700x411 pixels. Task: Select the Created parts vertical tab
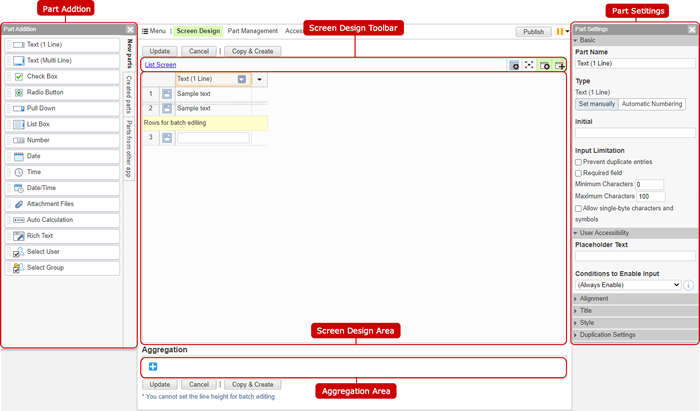[129, 94]
